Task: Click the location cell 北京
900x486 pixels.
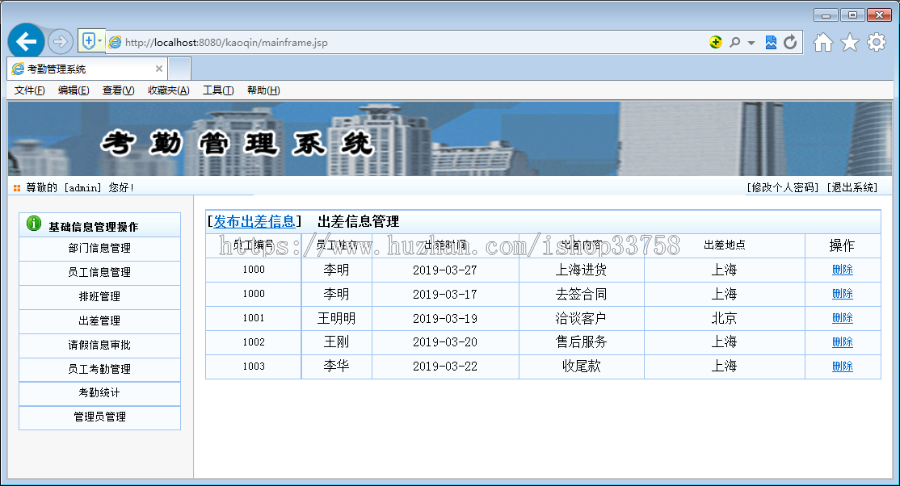Action: pos(724,318)
